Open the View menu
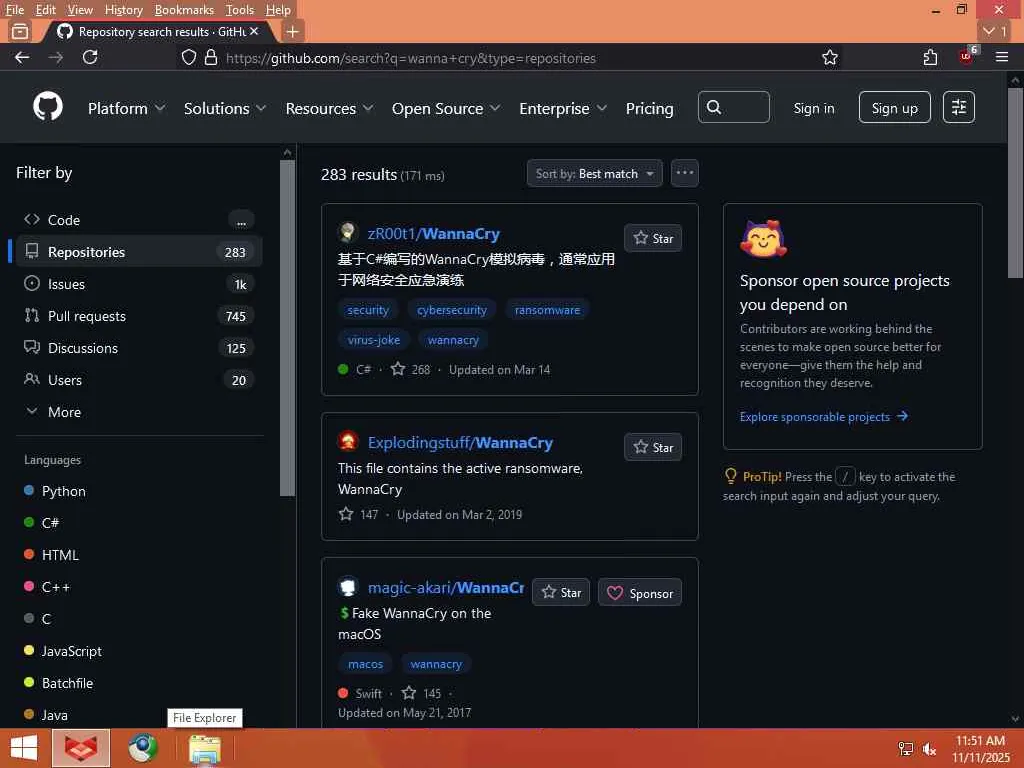The height and width of the screenshot is (768, 1024). (x=80, y=10)
